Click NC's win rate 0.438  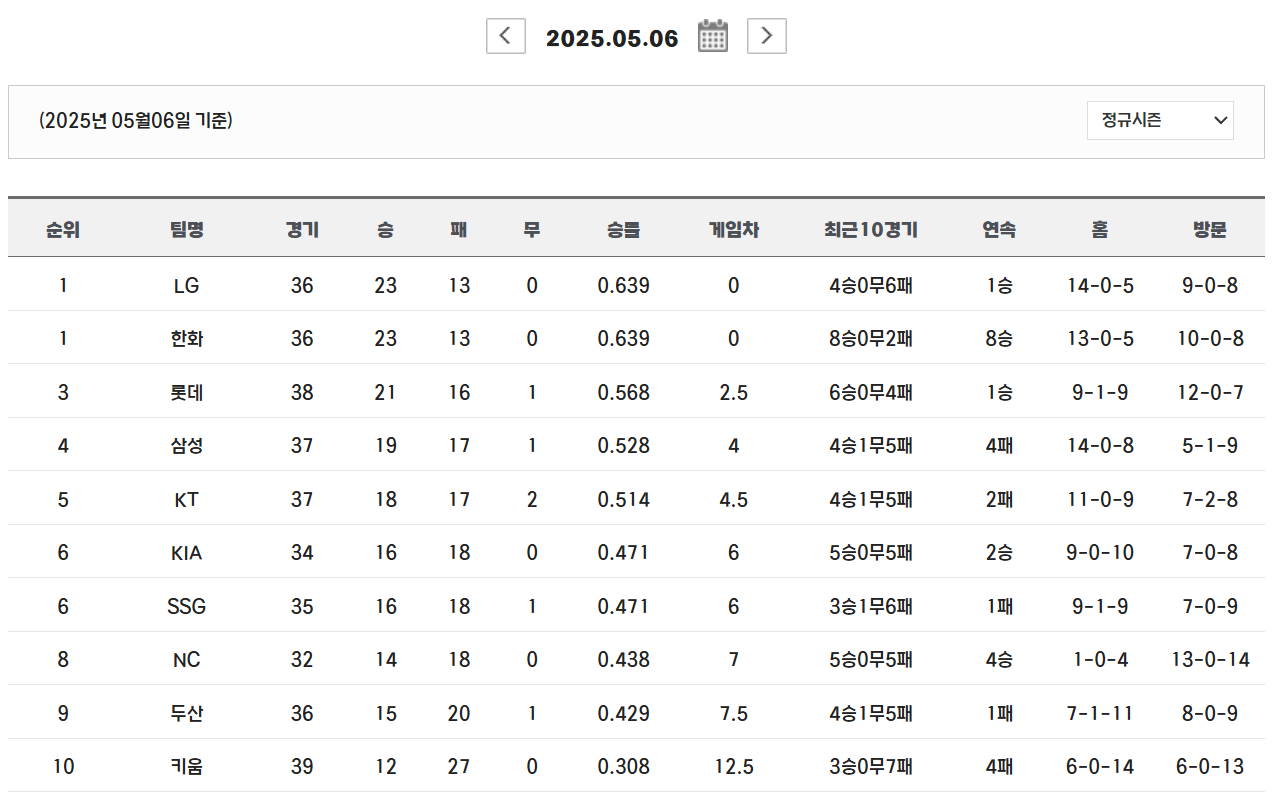(623, 660)
